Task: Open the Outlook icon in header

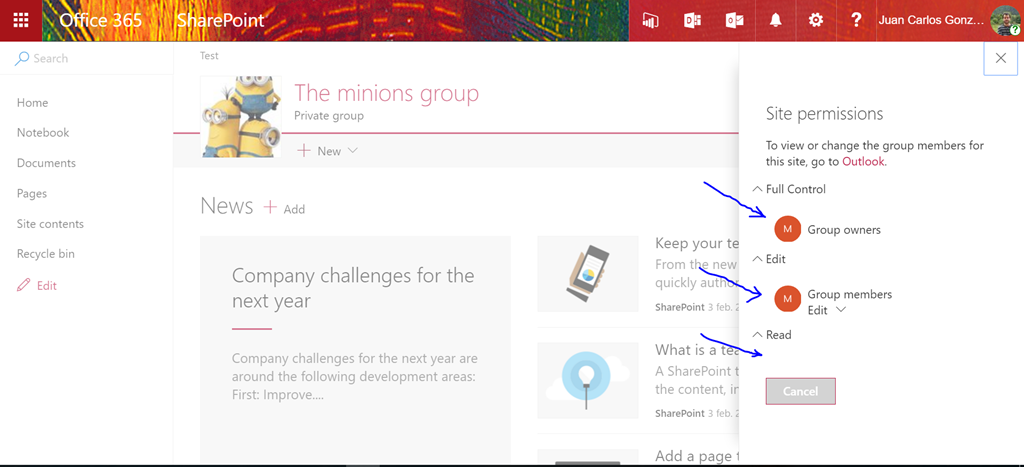Action: pos(734,20)
